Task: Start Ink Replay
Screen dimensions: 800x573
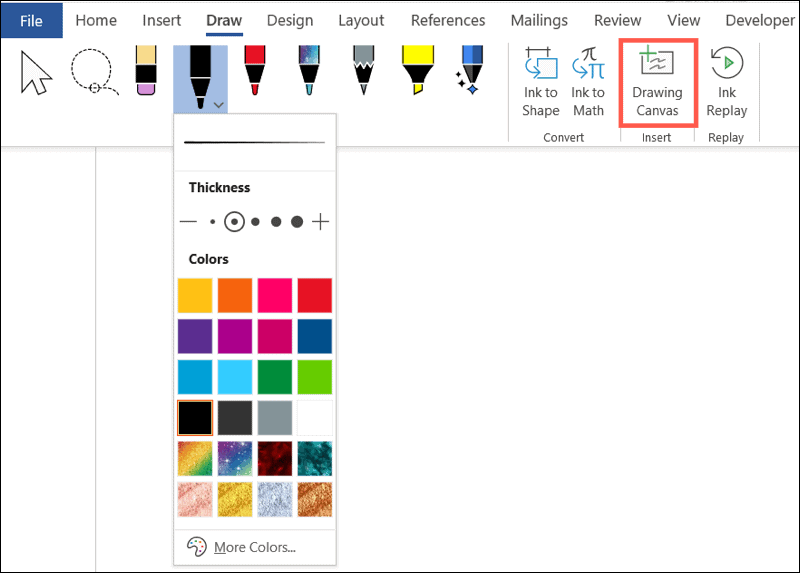Action: [727, 83]
